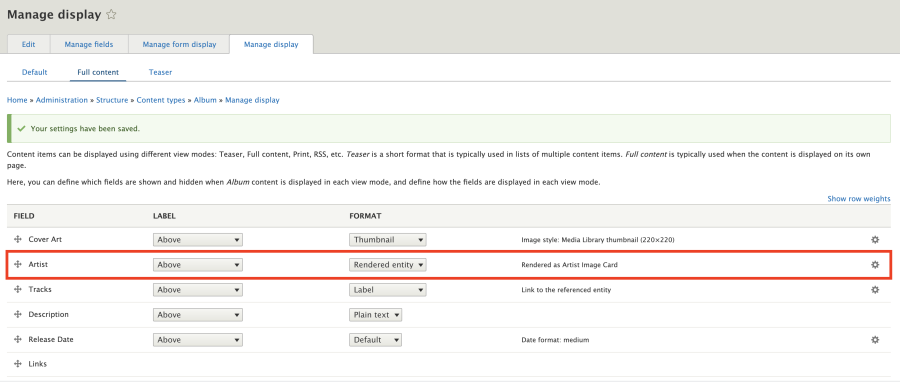Image resolution: width=900 pixels, height=382 pixels.
Task: Click the FORMAT column header
Action: tap(365, 216)
